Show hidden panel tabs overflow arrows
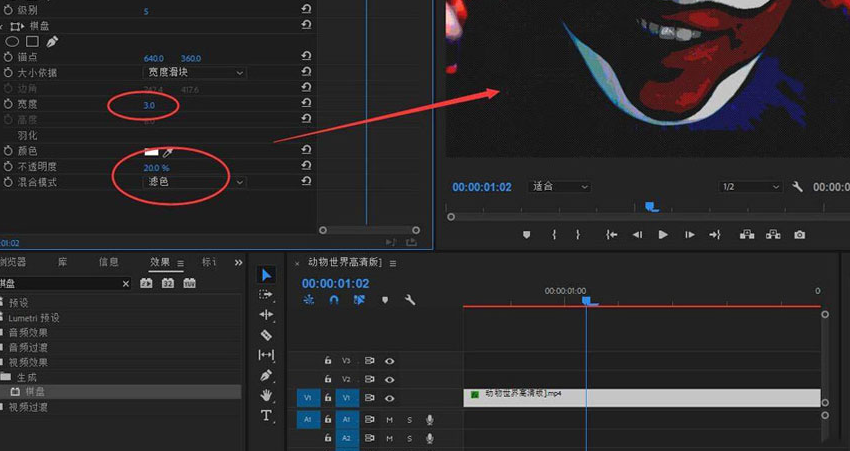 239,262
